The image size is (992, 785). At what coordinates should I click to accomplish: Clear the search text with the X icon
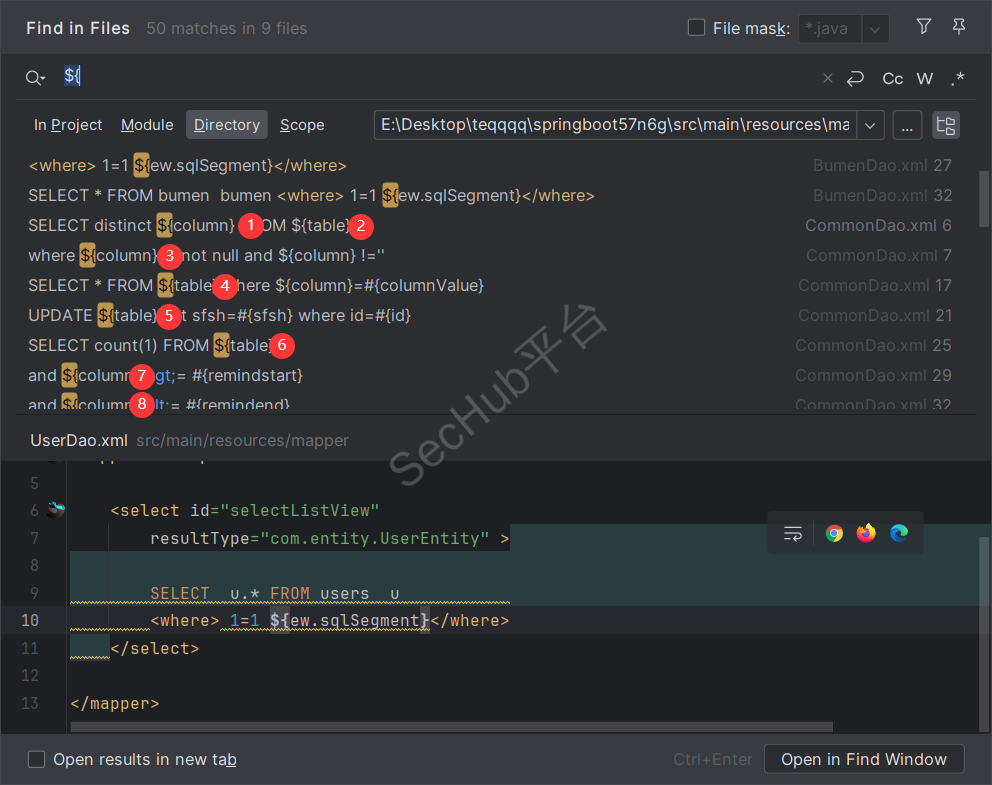coord(827,78)
